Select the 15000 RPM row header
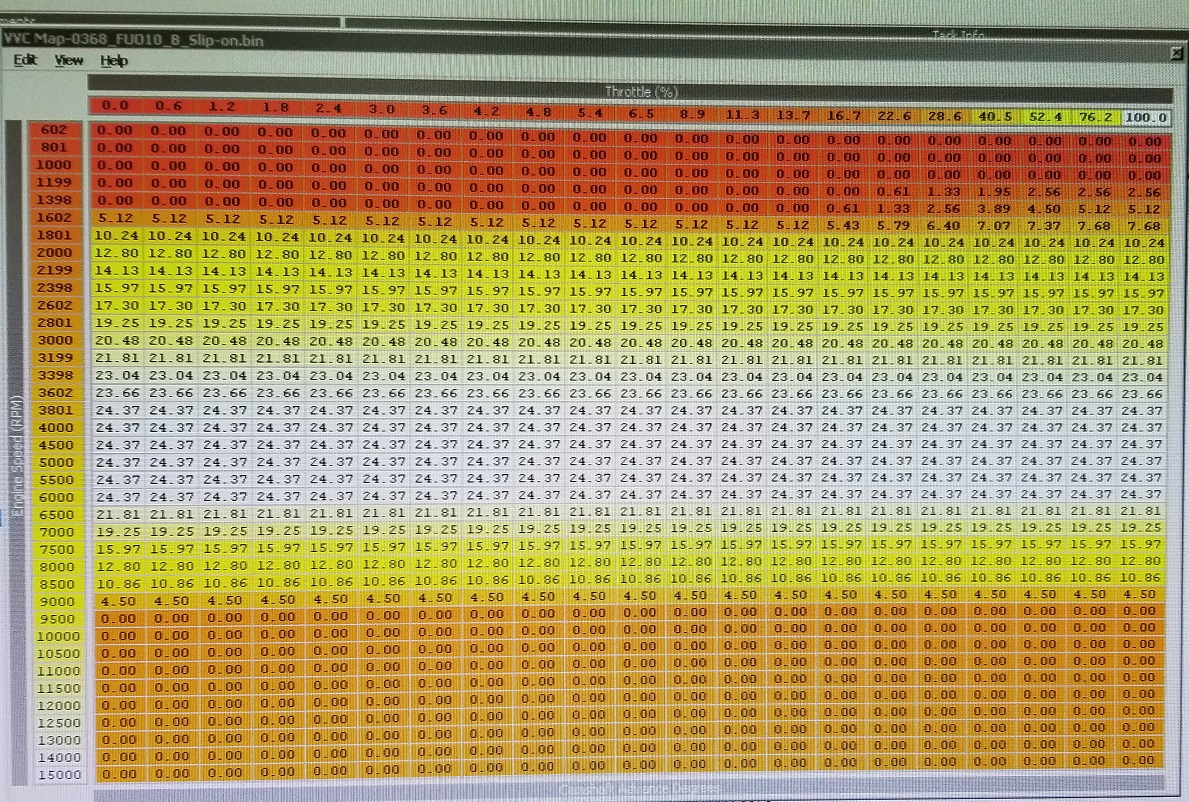 click(x=59, y=773)
